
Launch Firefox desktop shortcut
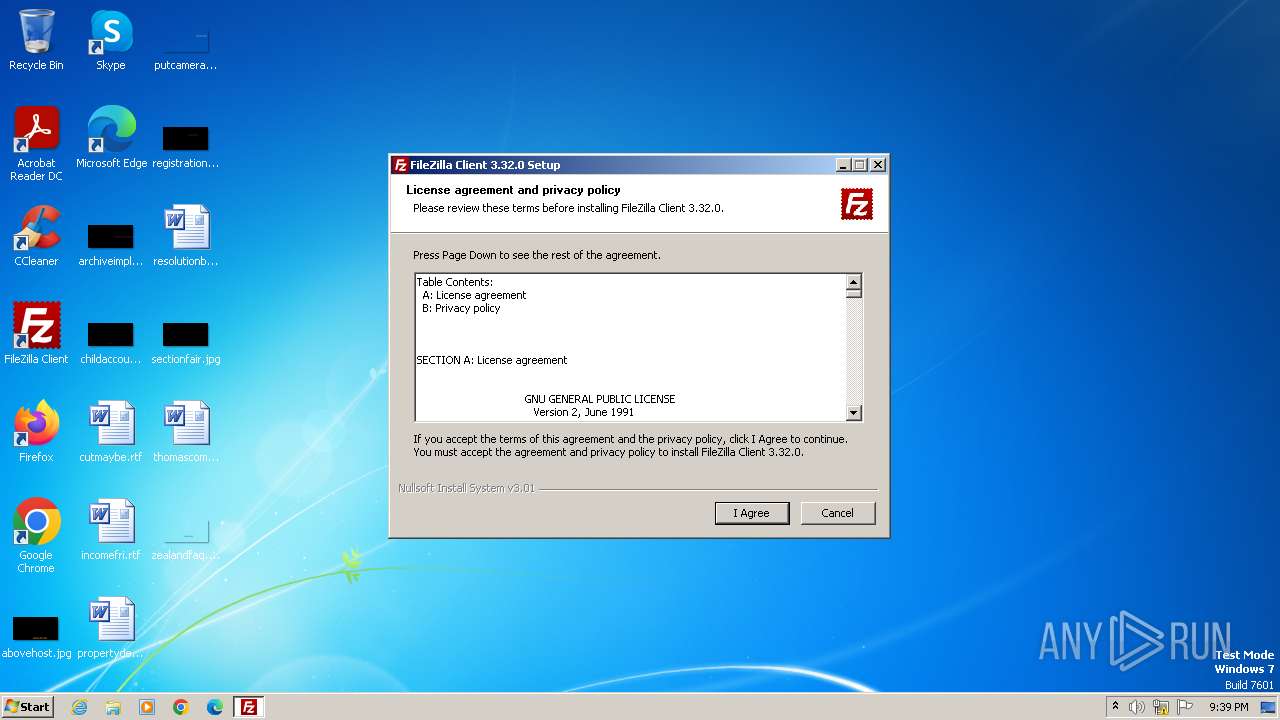[36, 432]
